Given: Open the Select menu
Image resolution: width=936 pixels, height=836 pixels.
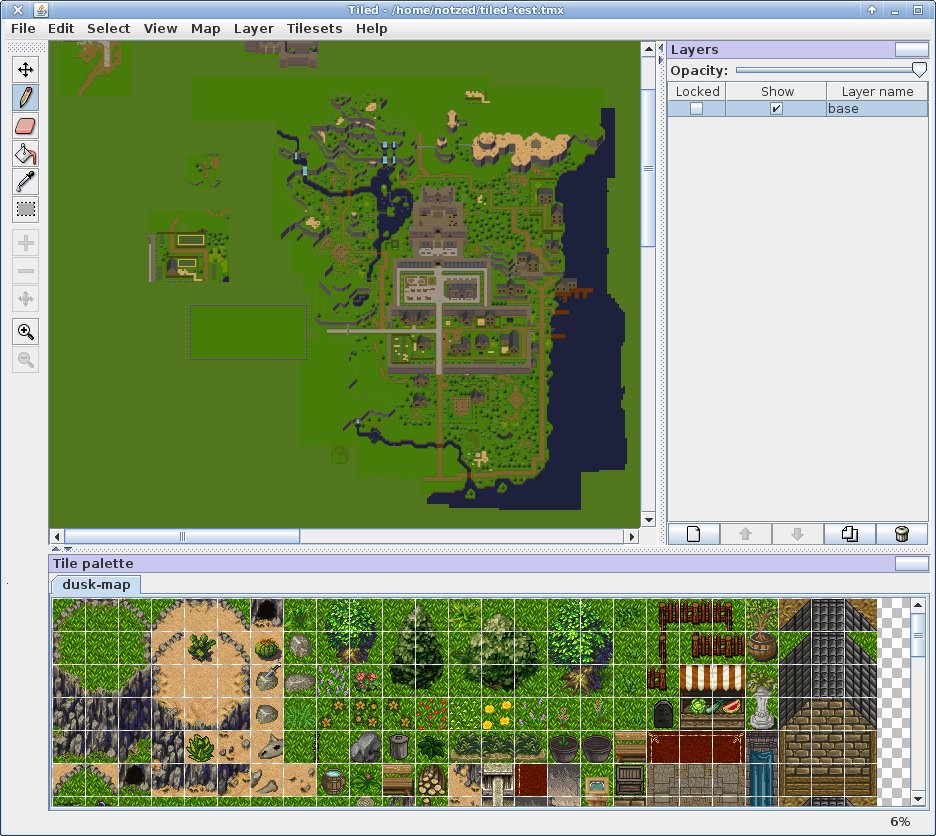Looking at the screenshot, I should (108, 29).
